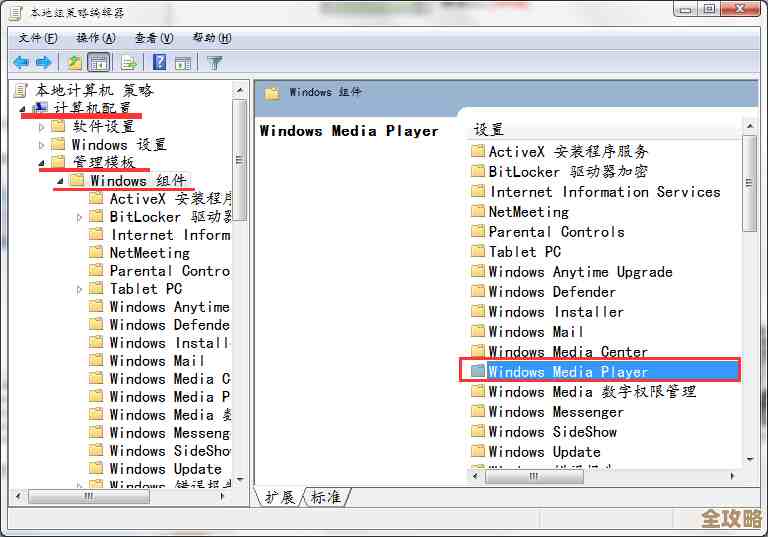Select Windows Media Player in right list
This screenshot has height=537, width=768.
pyautogui.click(x=568, y=371)
